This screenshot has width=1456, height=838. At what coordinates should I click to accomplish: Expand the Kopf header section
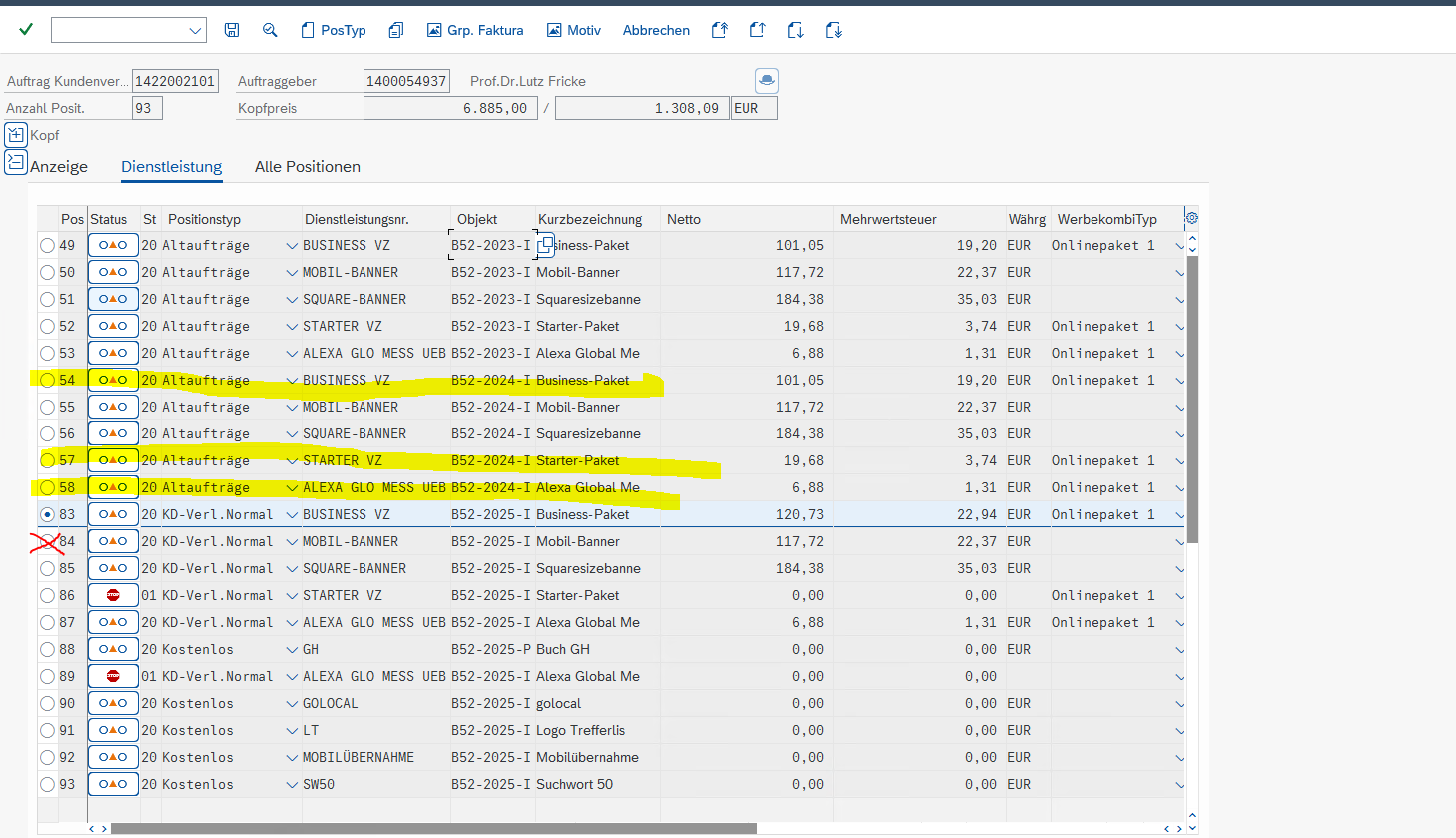[16, 134]
